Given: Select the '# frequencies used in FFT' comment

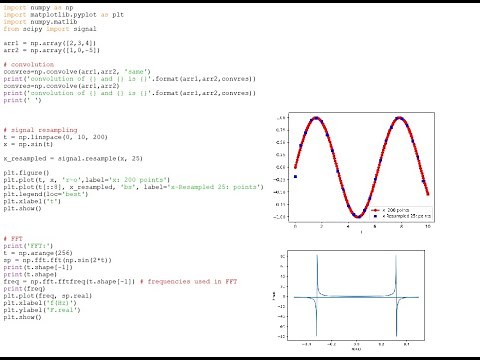Looking at the screenshot, I should point(189,282).
